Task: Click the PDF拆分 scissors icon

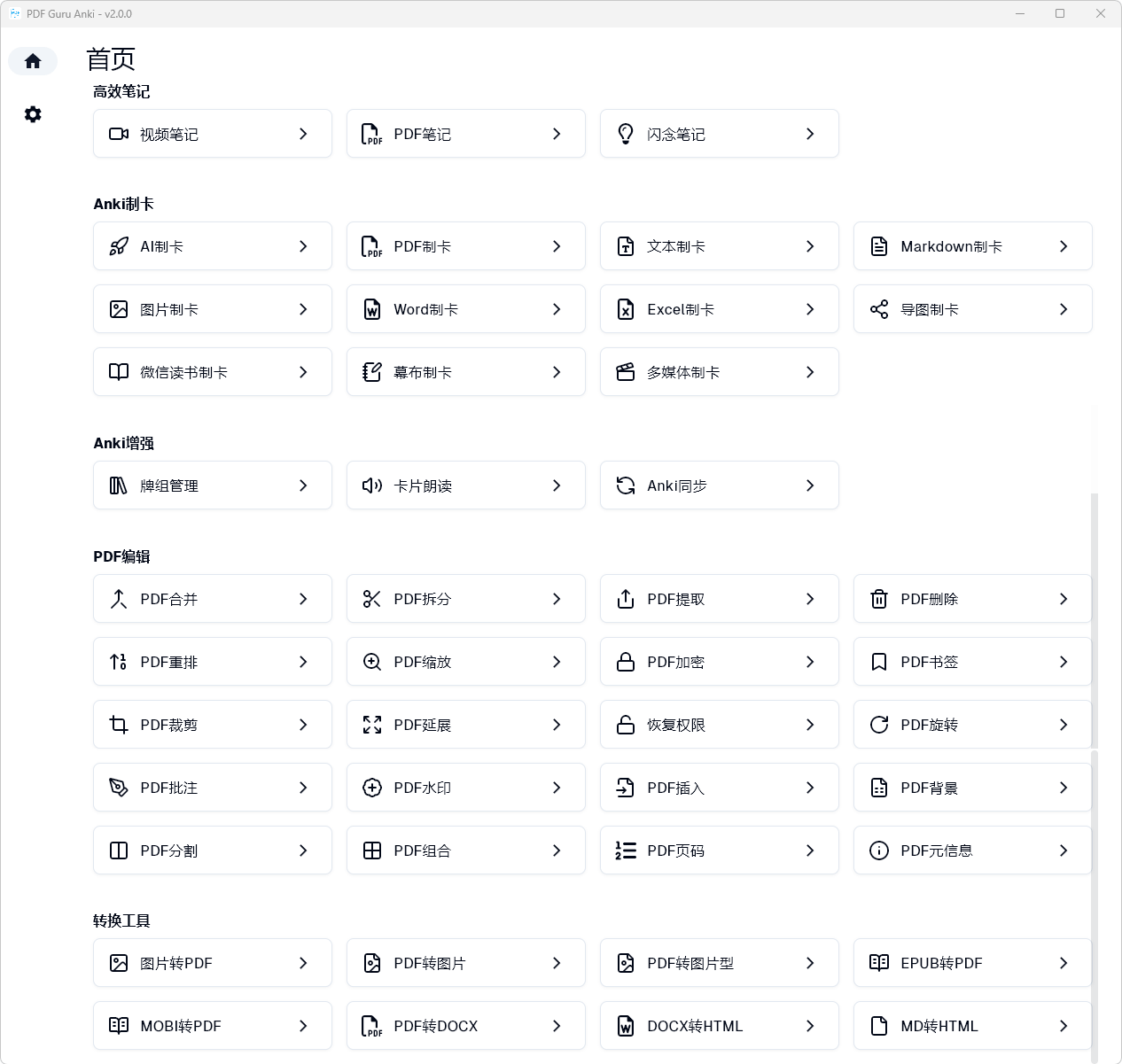Action: pos(372,599)
